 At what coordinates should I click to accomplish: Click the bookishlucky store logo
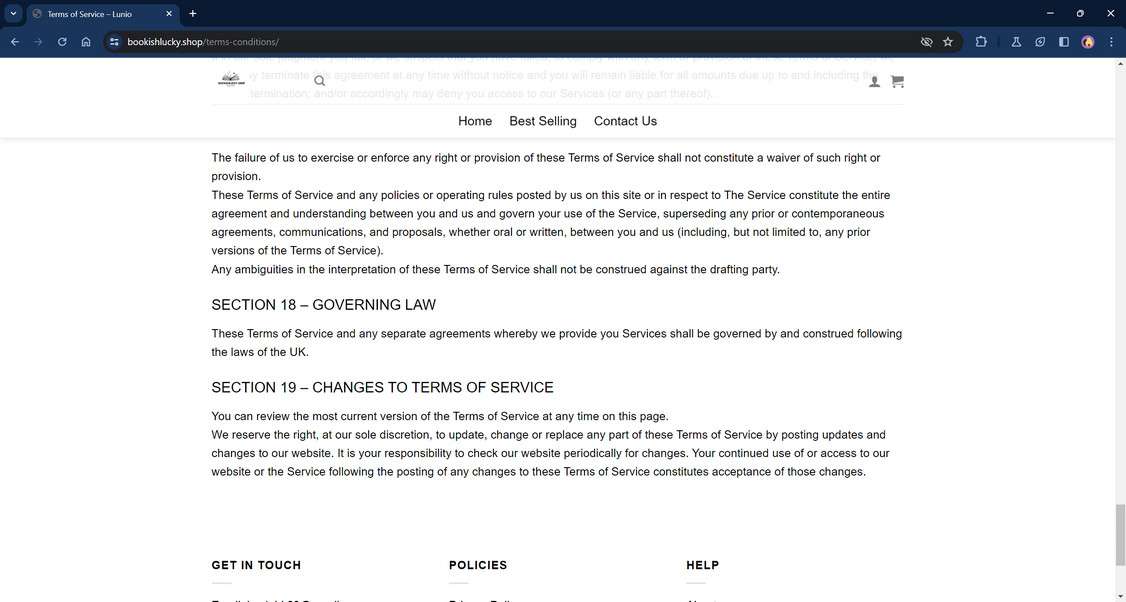(231, 80)
